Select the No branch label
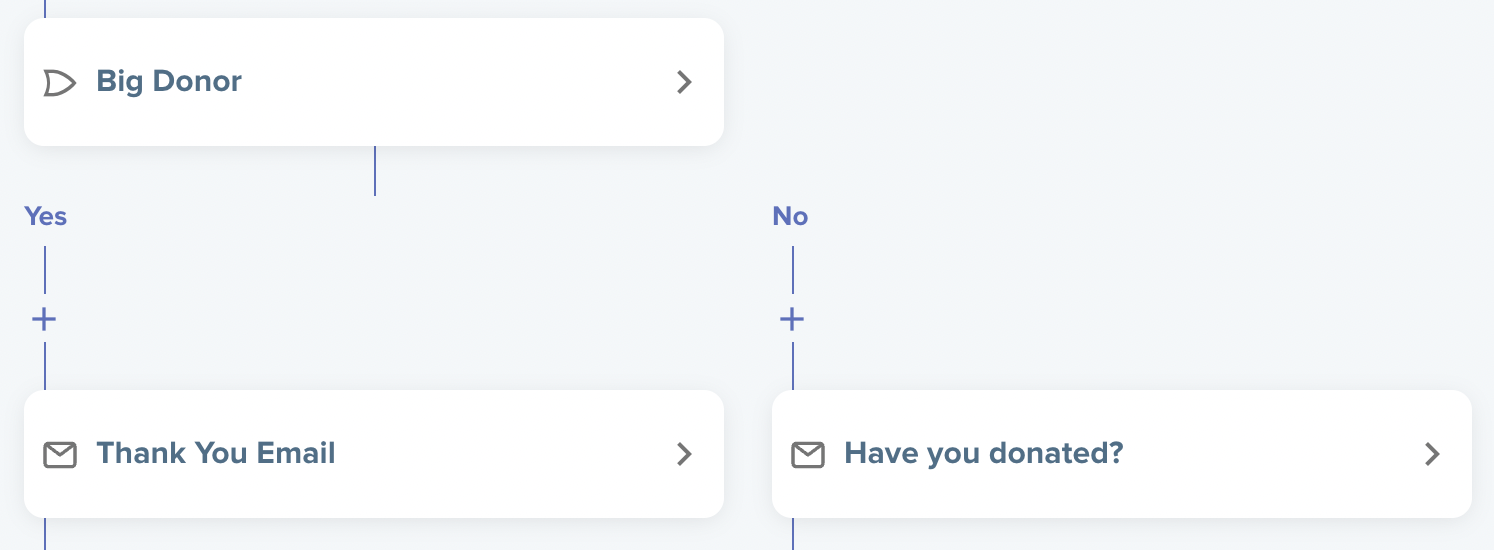The image size is (1494, 550). 790,216
